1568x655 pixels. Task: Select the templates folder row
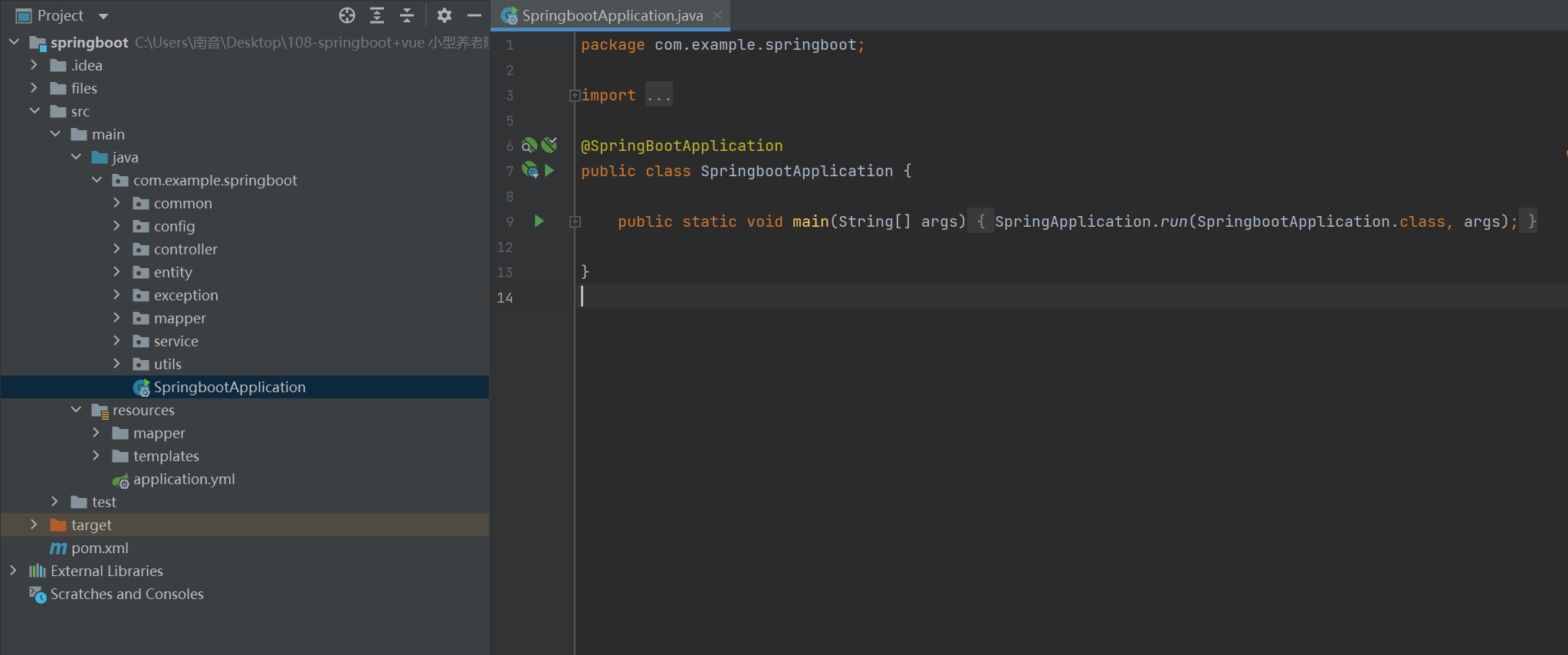pos(244,456)
